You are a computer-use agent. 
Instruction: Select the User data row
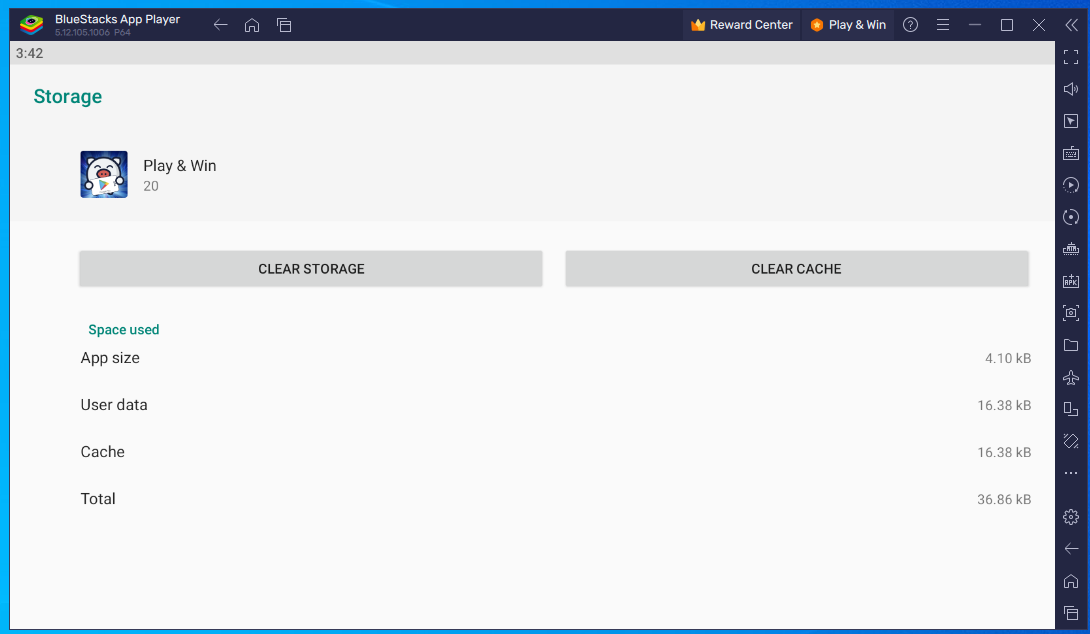pos(555,405)
